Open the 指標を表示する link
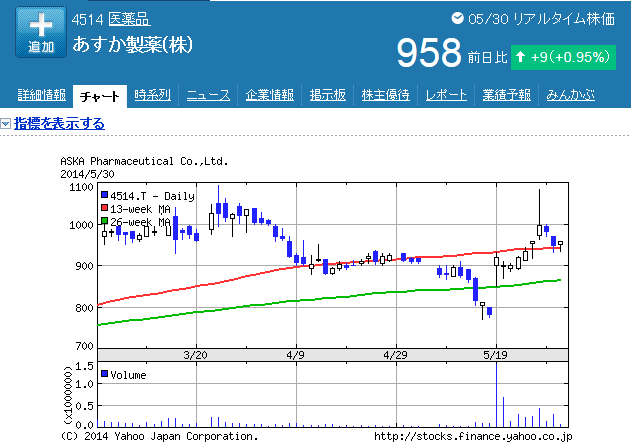 pyautogui.click(x=59, y=124)
